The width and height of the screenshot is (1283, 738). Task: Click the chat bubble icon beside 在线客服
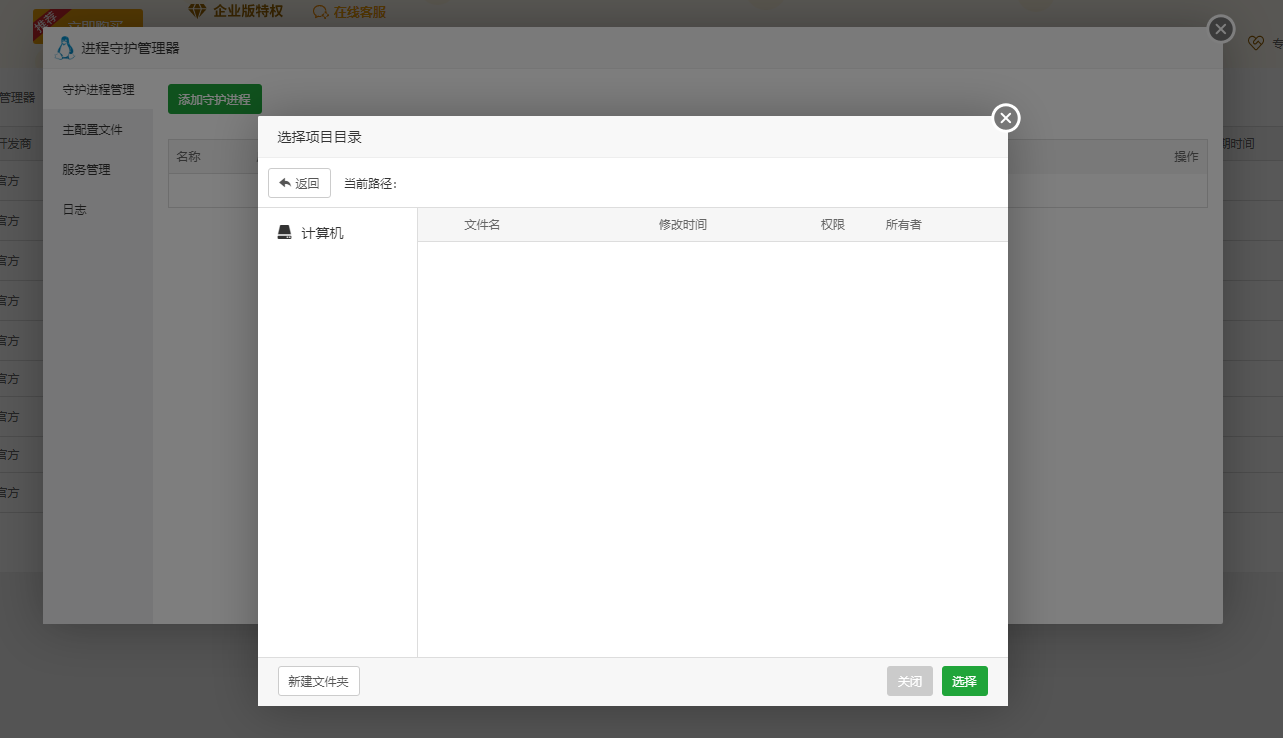[321, 11]
